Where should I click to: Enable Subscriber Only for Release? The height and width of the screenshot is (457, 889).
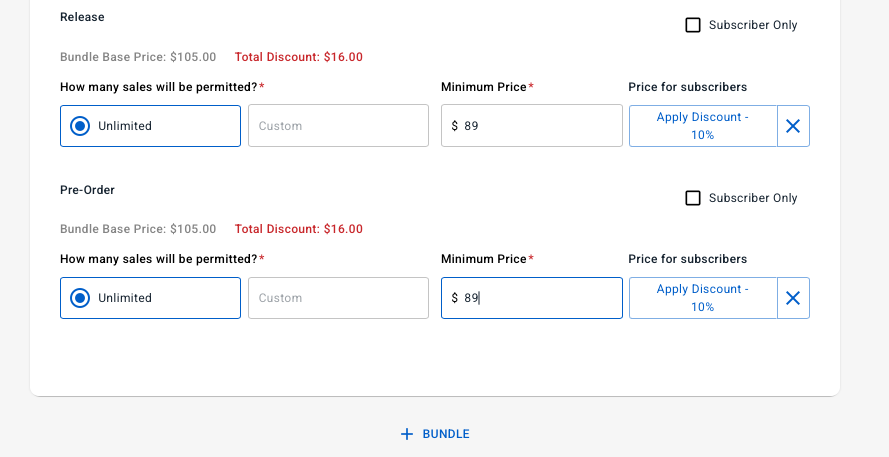click(693, 25)
